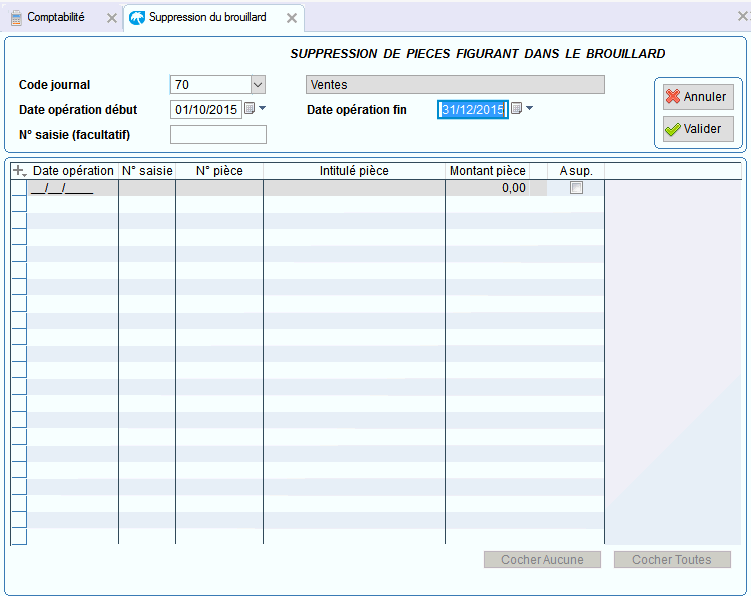Close the window with top-right X

click(x=743, y=16)
